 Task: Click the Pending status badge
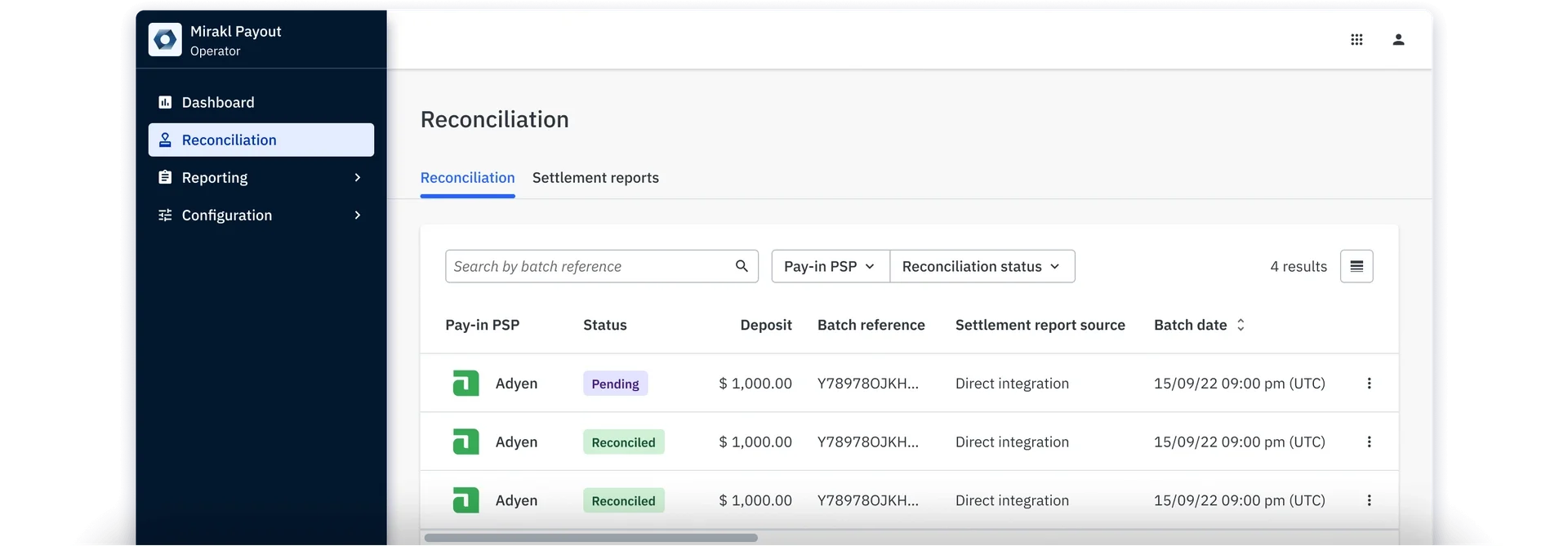pyautogui.click(x=615, y=384)
